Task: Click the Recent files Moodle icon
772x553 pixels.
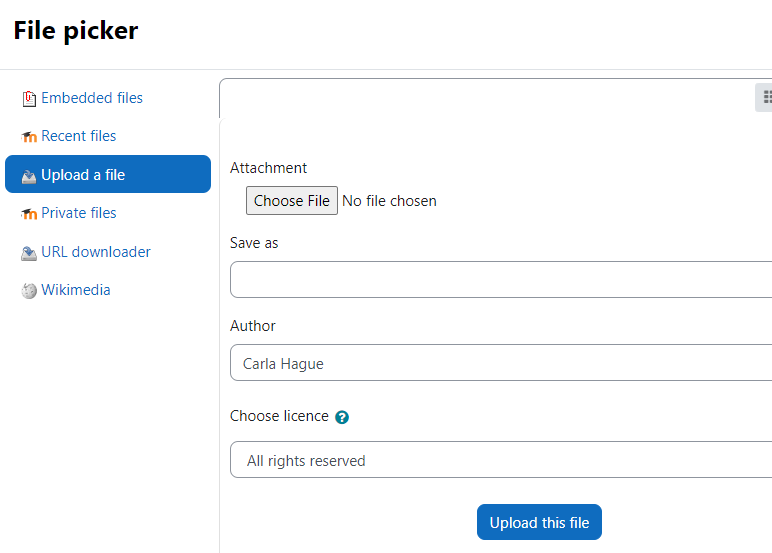Action: [29, 136]
